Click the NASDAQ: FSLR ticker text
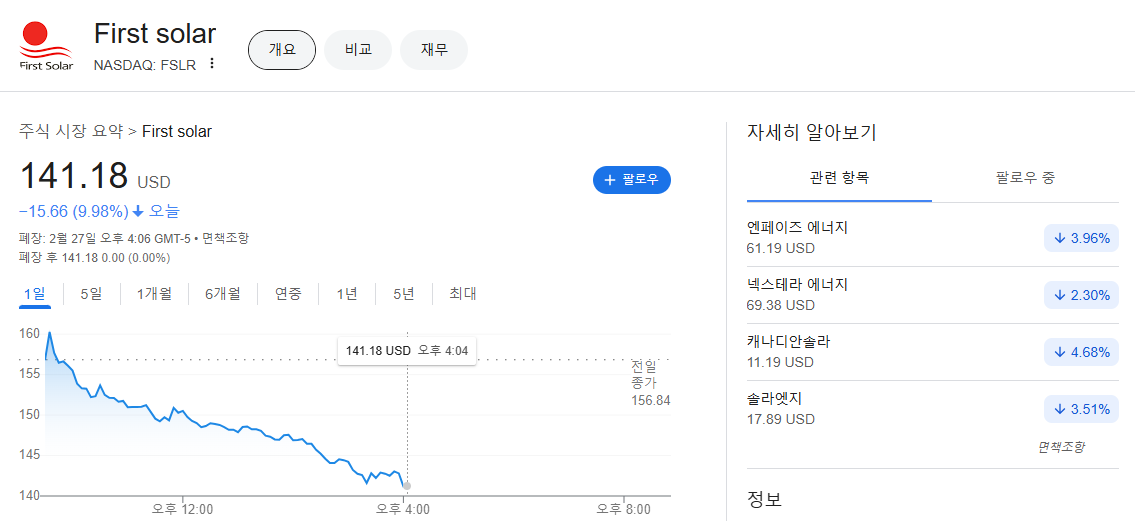 click(145, 64)
